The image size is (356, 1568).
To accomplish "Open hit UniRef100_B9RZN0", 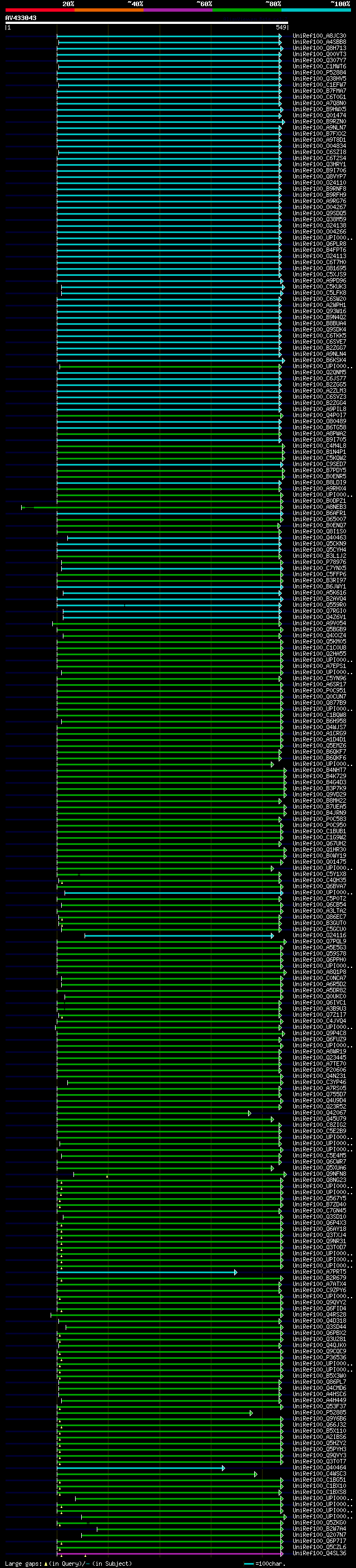I will [319, 122].
